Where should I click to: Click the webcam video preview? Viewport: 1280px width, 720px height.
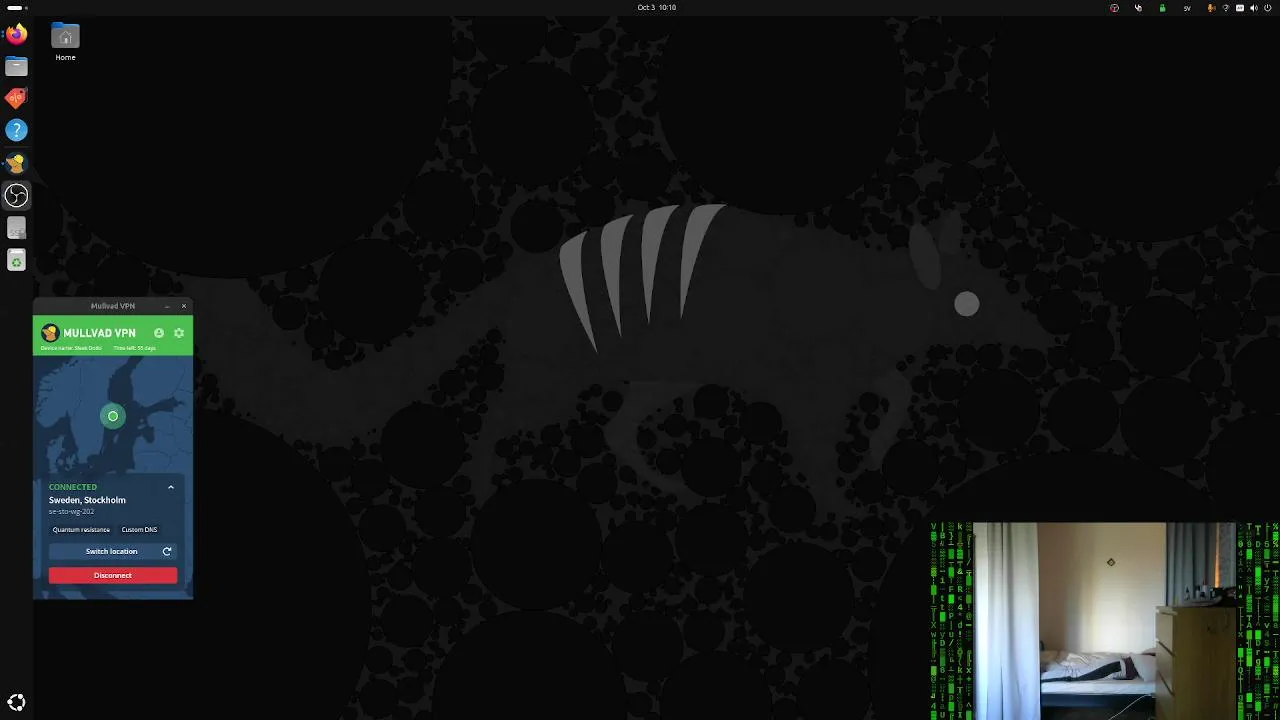(1105, 620)
